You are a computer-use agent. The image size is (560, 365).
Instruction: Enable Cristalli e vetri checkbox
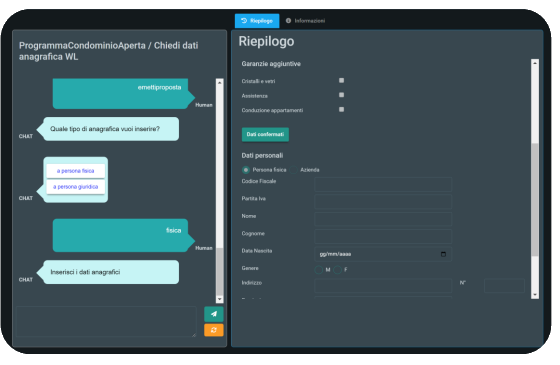[341, 81]
